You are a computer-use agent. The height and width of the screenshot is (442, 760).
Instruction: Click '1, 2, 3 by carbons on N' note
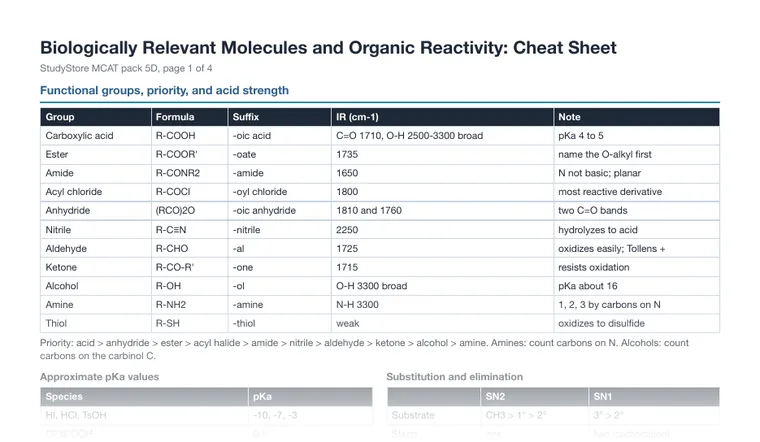point(636,305)
